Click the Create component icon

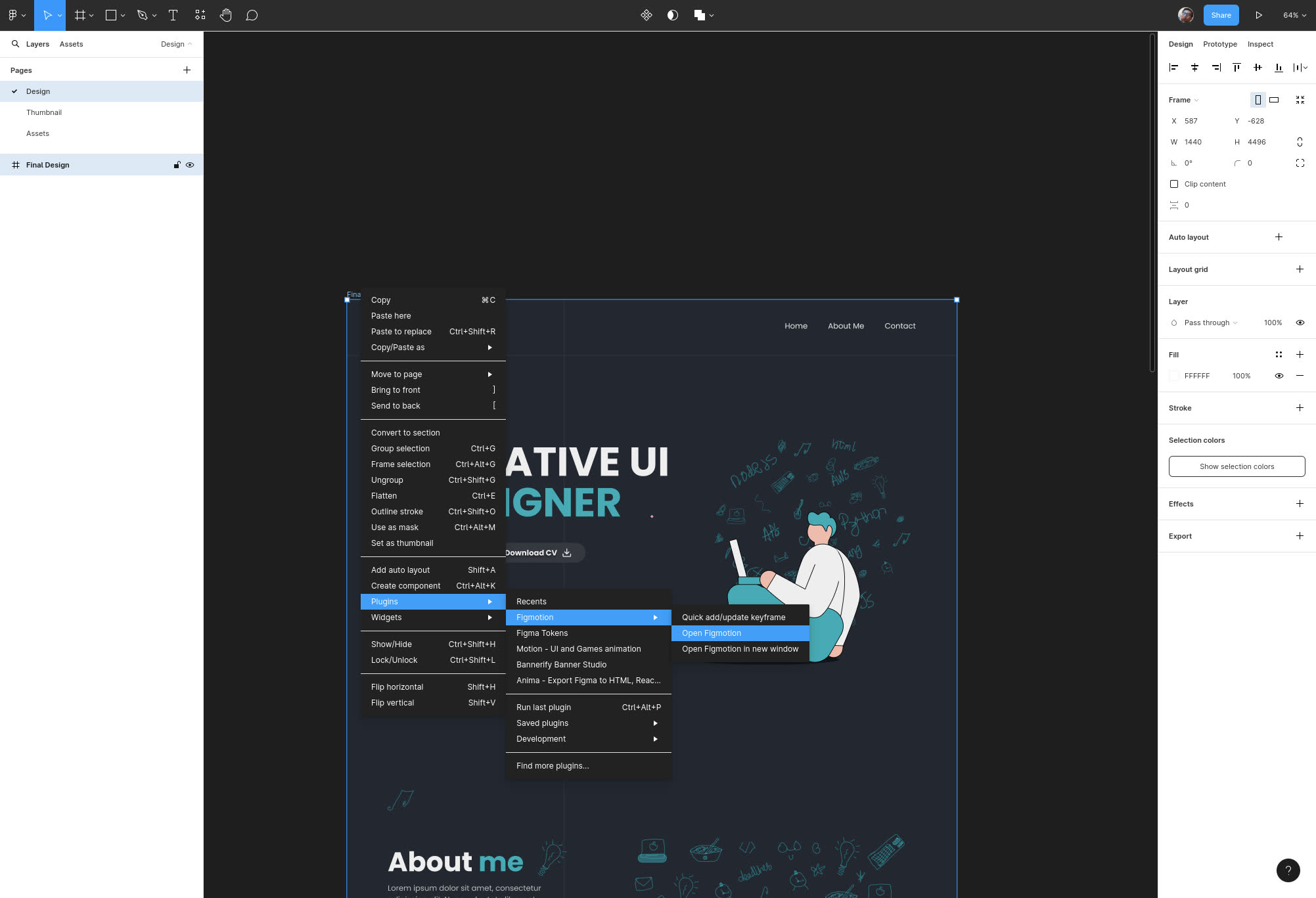coord(647,15)
